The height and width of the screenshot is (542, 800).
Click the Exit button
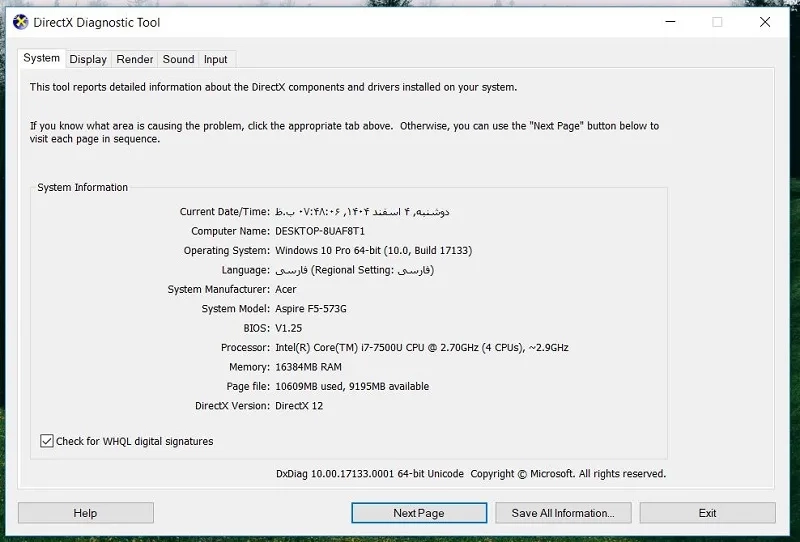pos(708,513)
